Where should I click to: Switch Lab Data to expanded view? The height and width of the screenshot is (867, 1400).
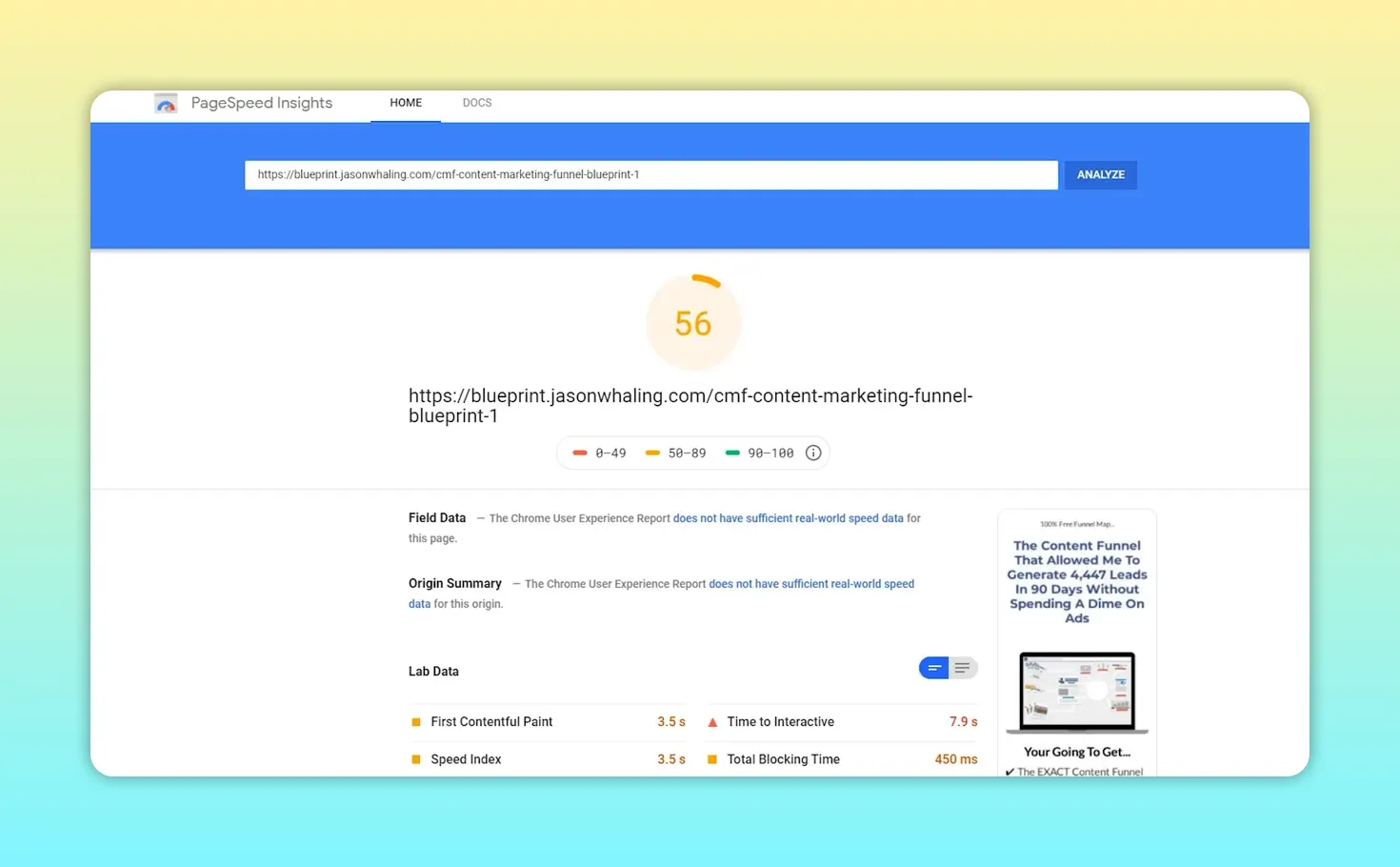[x=963, y=668]
